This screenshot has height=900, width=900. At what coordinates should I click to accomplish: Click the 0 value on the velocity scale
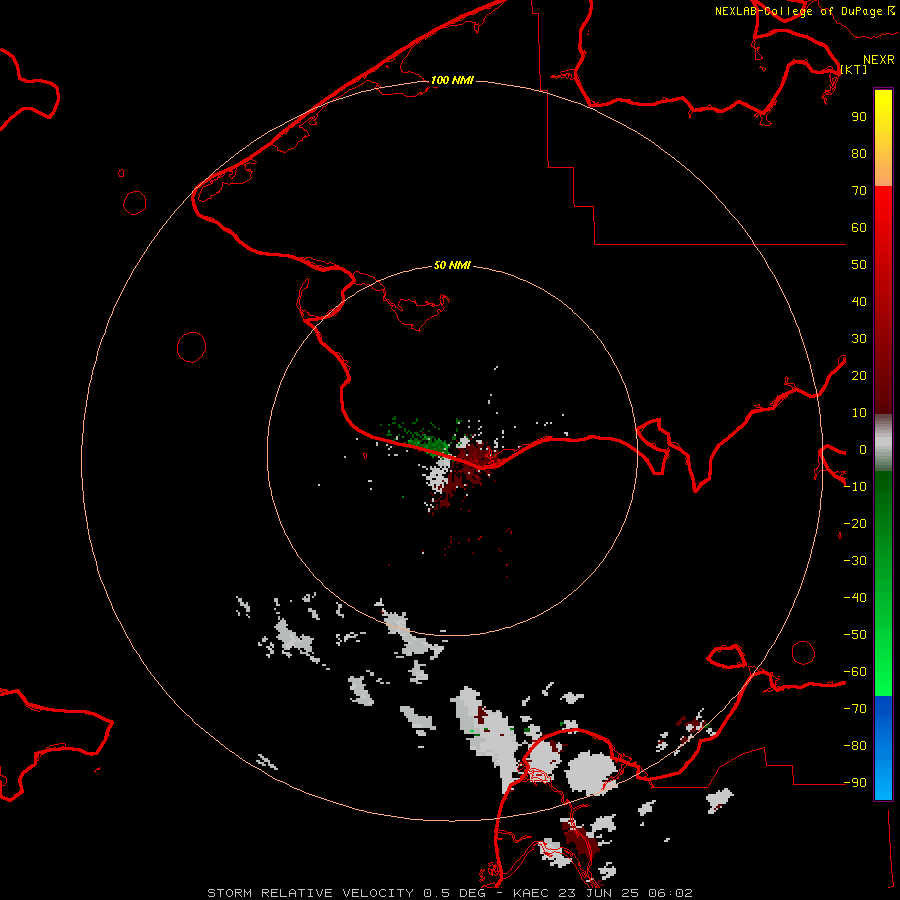tap(863, 450)
